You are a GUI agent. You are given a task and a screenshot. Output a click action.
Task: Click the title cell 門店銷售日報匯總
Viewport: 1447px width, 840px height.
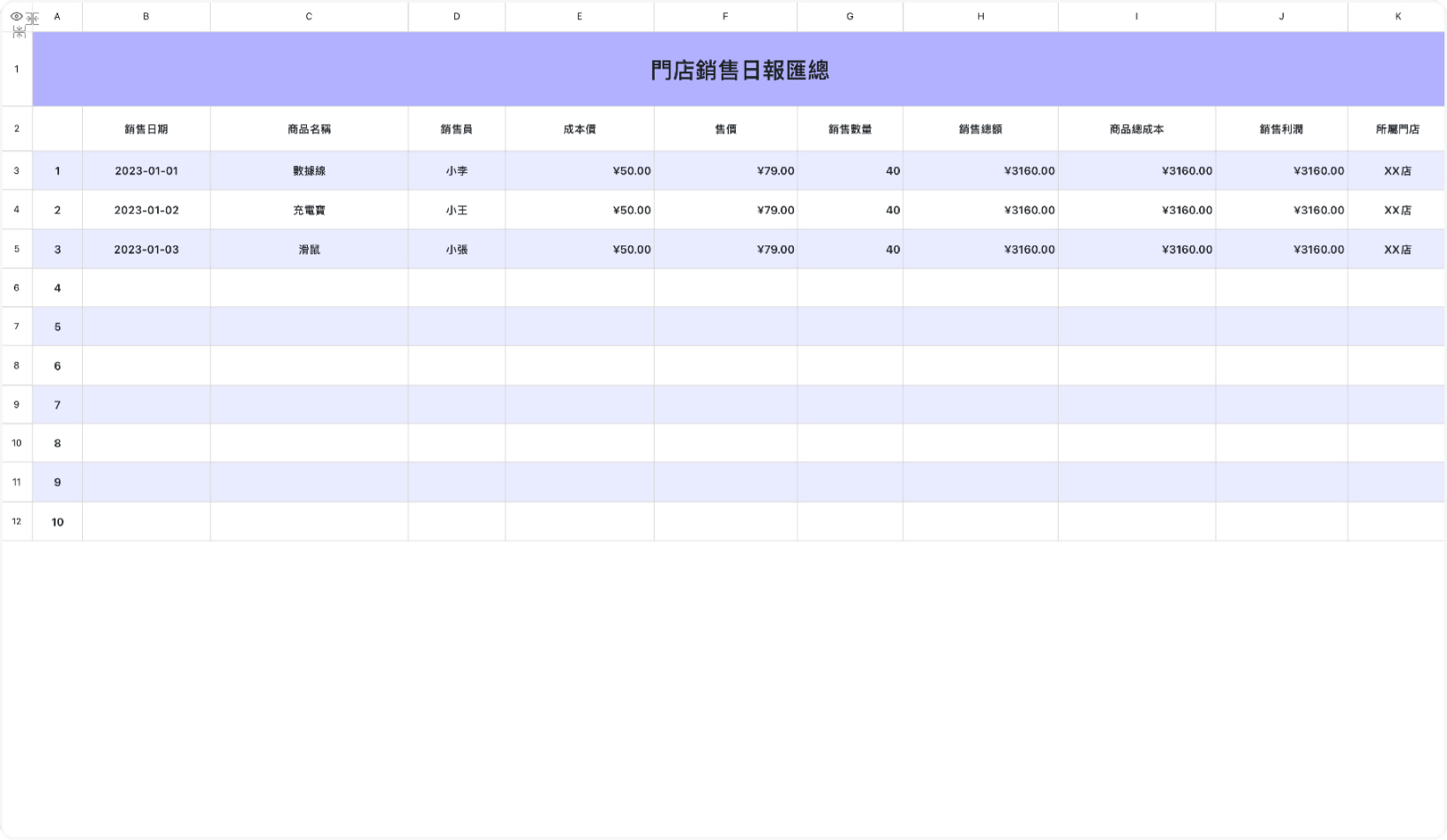pyautogui.click(x=739, y=70)
